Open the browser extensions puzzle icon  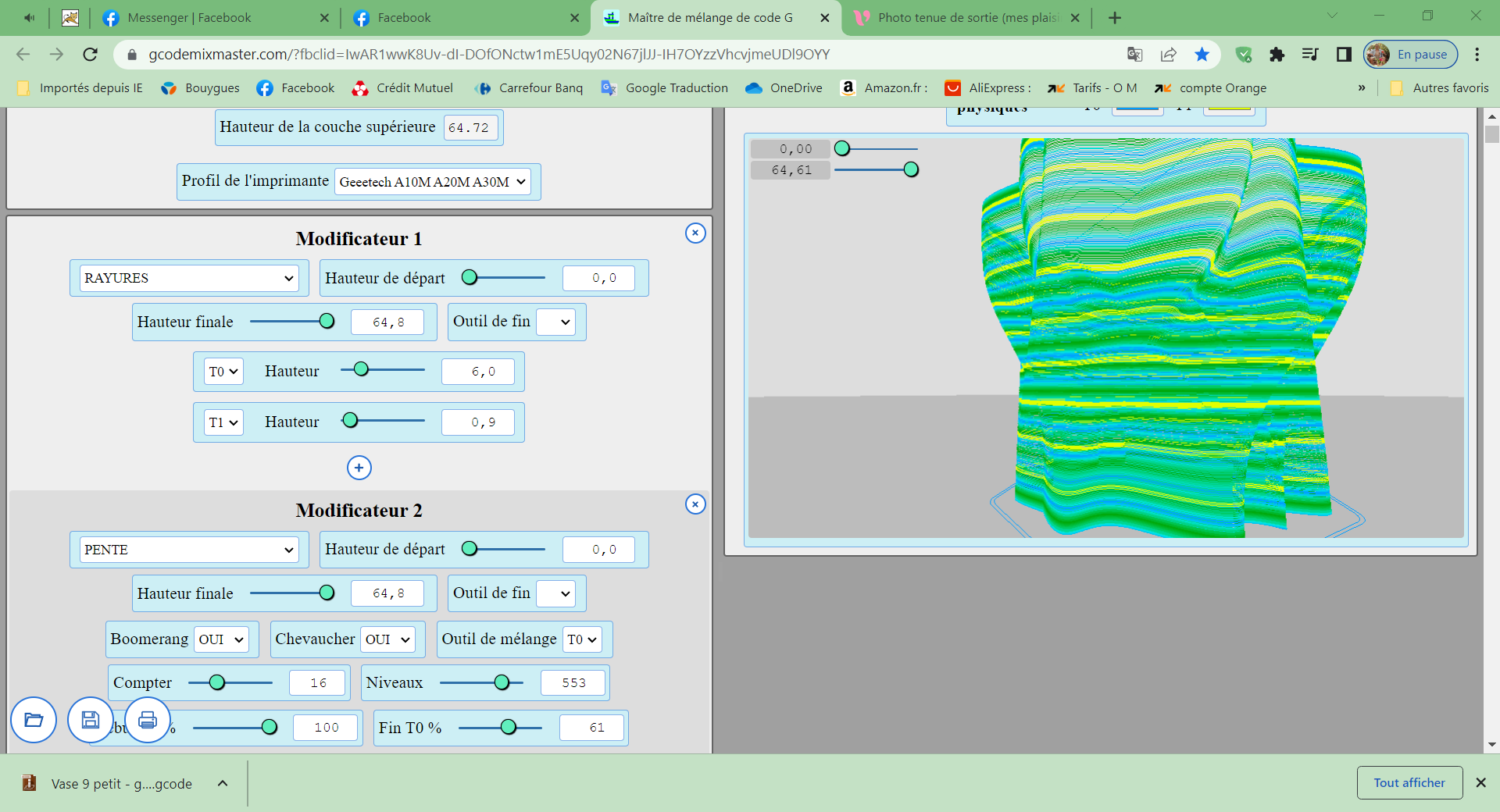click(x=1277, y=54)
